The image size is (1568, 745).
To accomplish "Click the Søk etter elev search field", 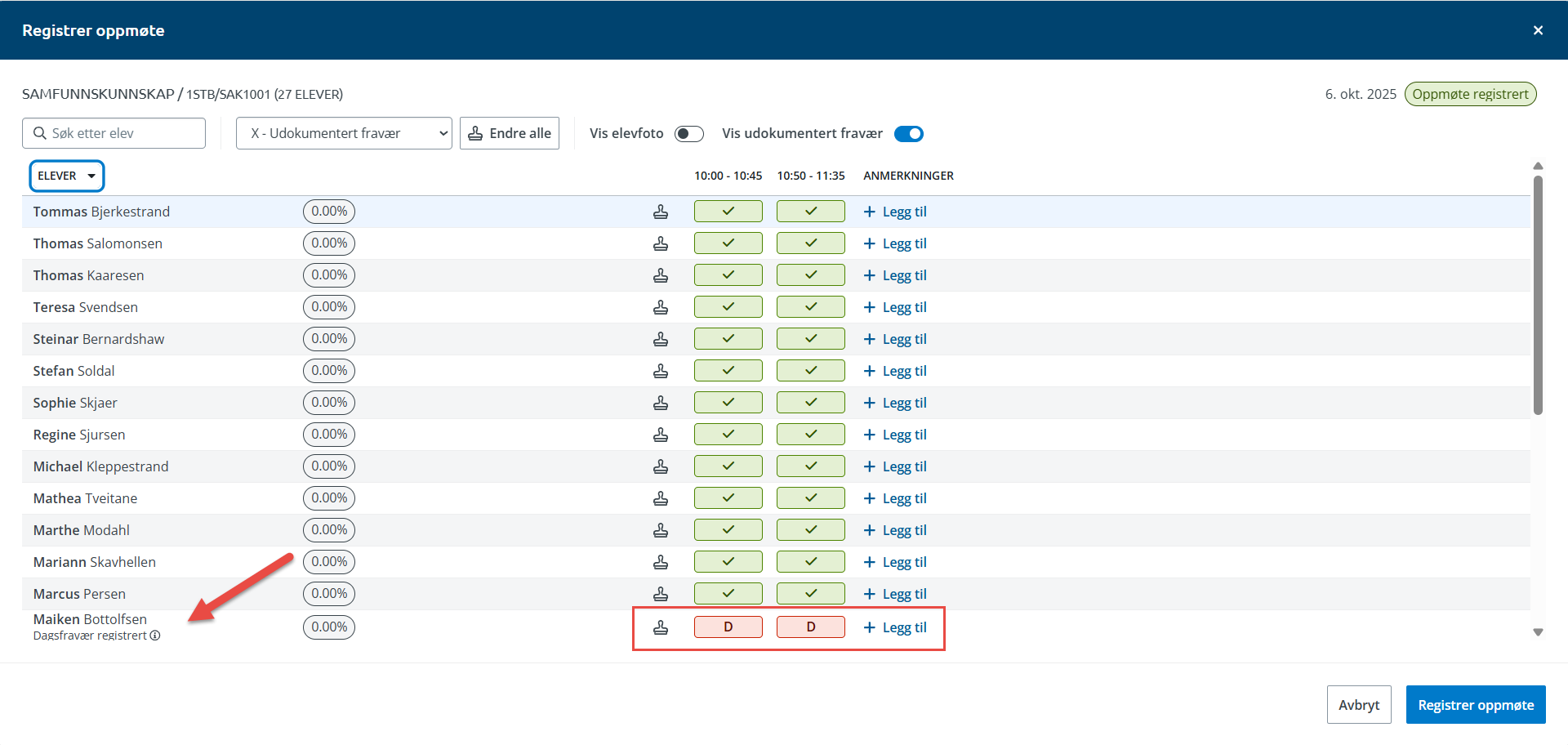I will pyautogui.click(x=114, y=133).
